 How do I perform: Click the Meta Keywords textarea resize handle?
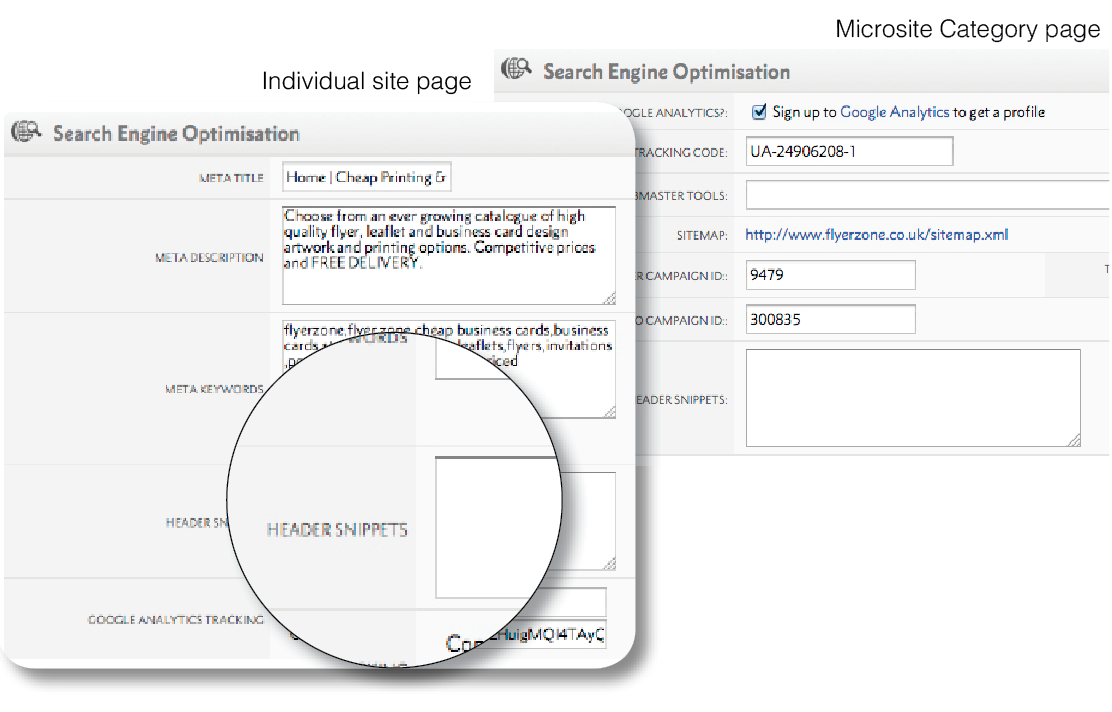609,412
